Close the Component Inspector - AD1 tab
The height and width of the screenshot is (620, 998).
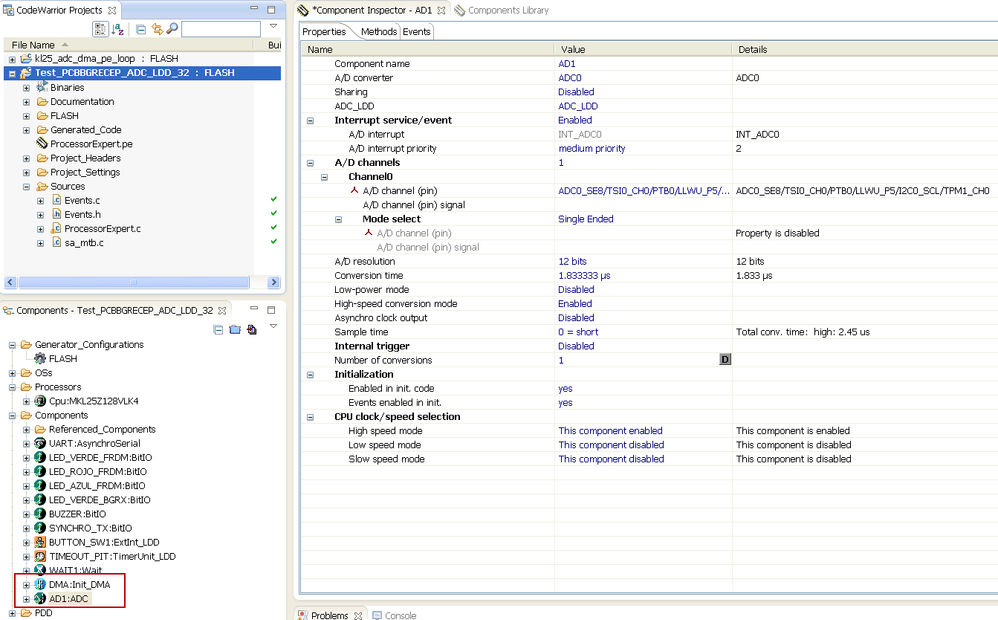point(441,10)
